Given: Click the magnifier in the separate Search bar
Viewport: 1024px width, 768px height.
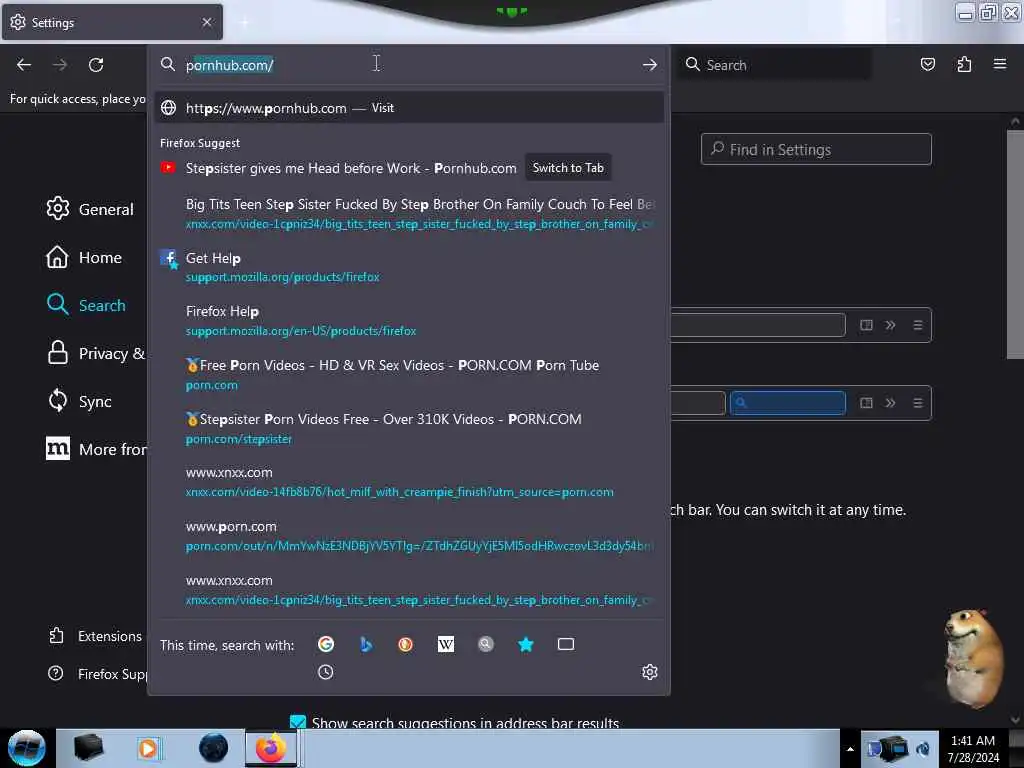Looking at the screenshot, I should point(693,64).
